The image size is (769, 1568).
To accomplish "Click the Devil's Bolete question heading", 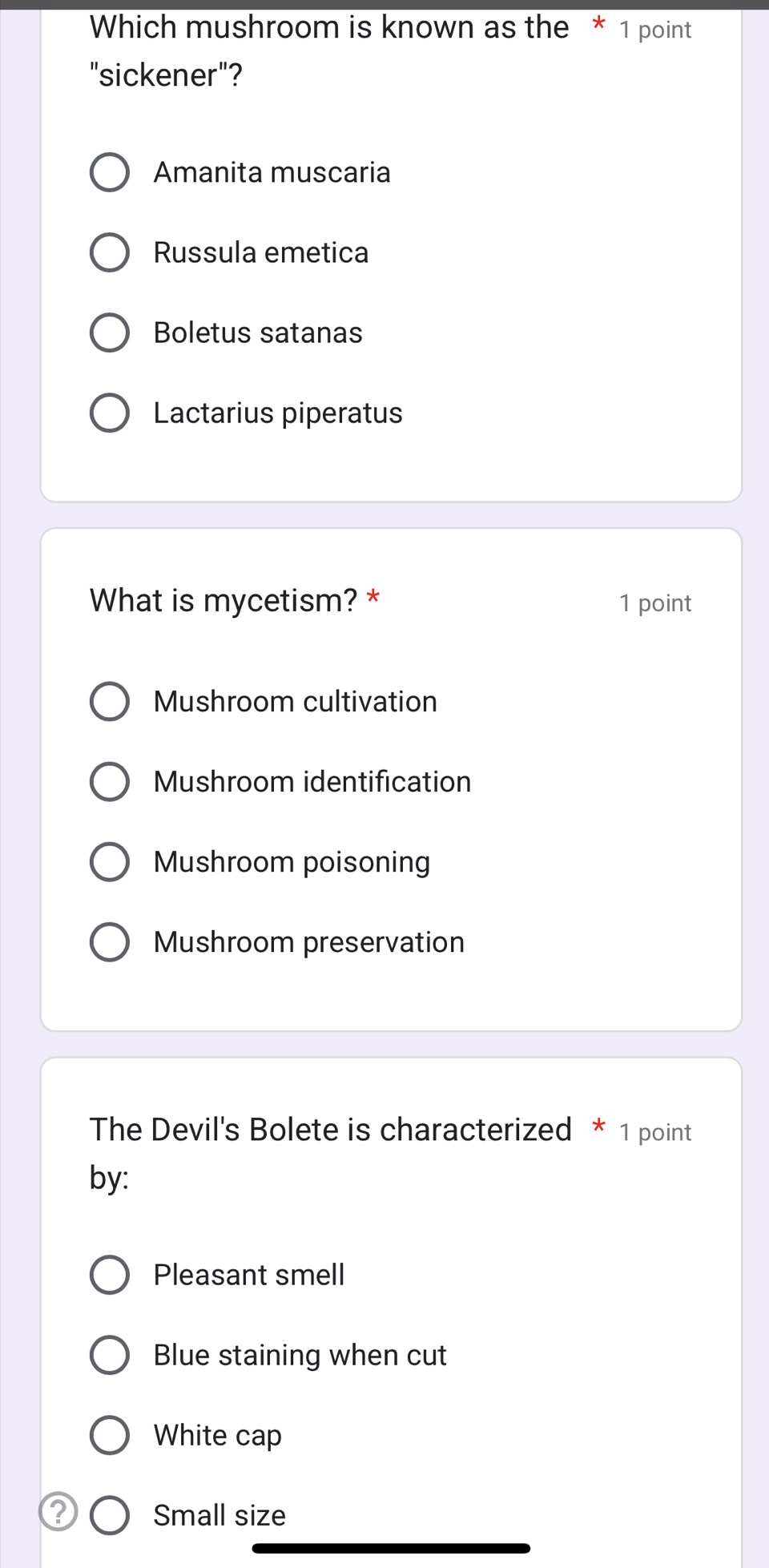I will click(331, 1153).
